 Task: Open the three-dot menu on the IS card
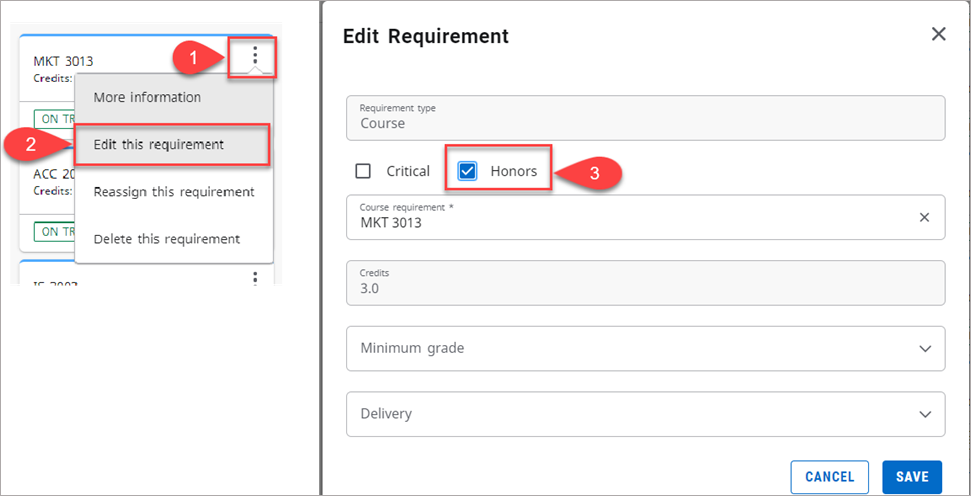pyautogui.click(x=255, y=277)
